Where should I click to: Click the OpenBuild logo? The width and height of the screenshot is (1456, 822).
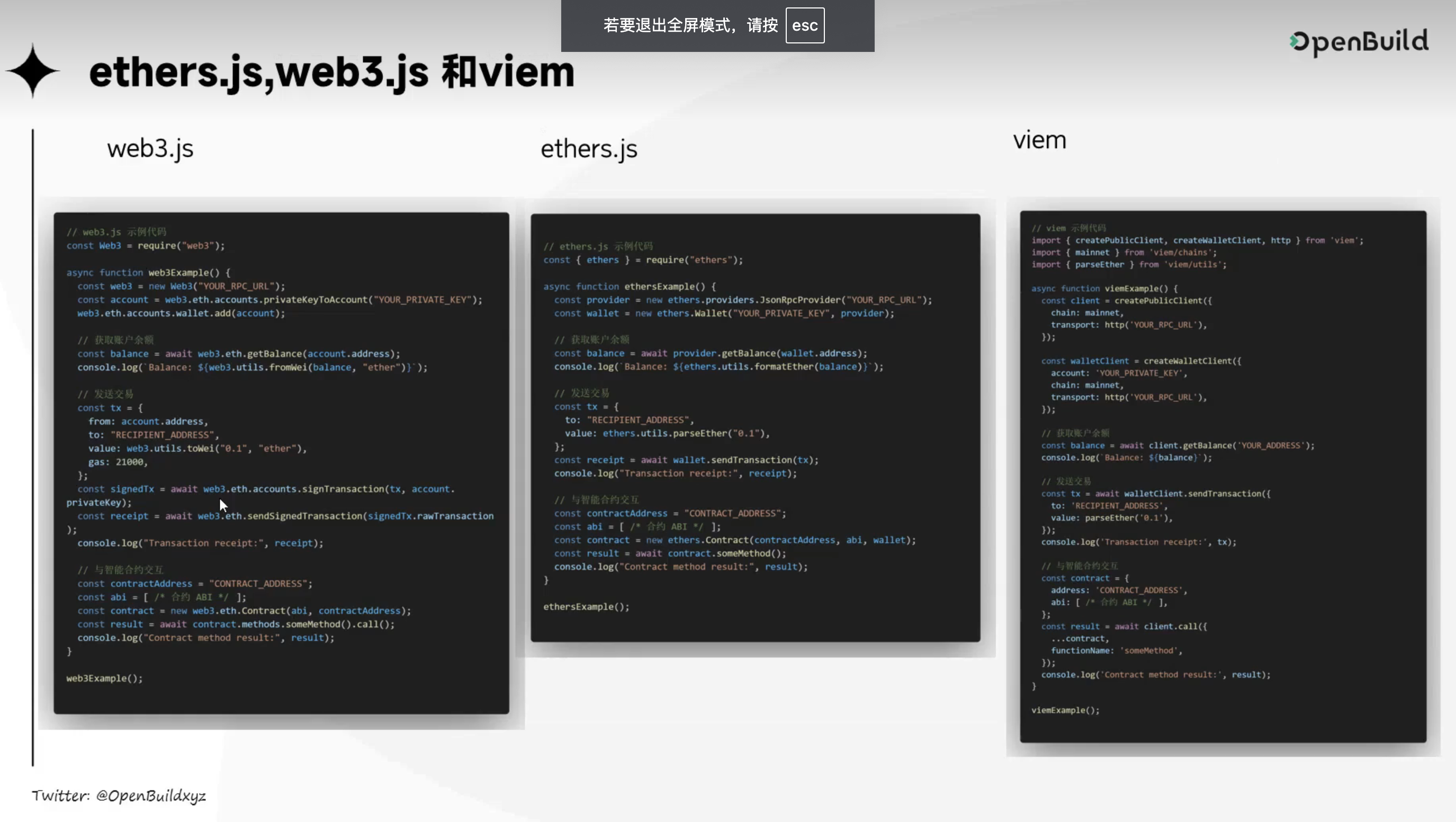click(x=1359, y=42)
